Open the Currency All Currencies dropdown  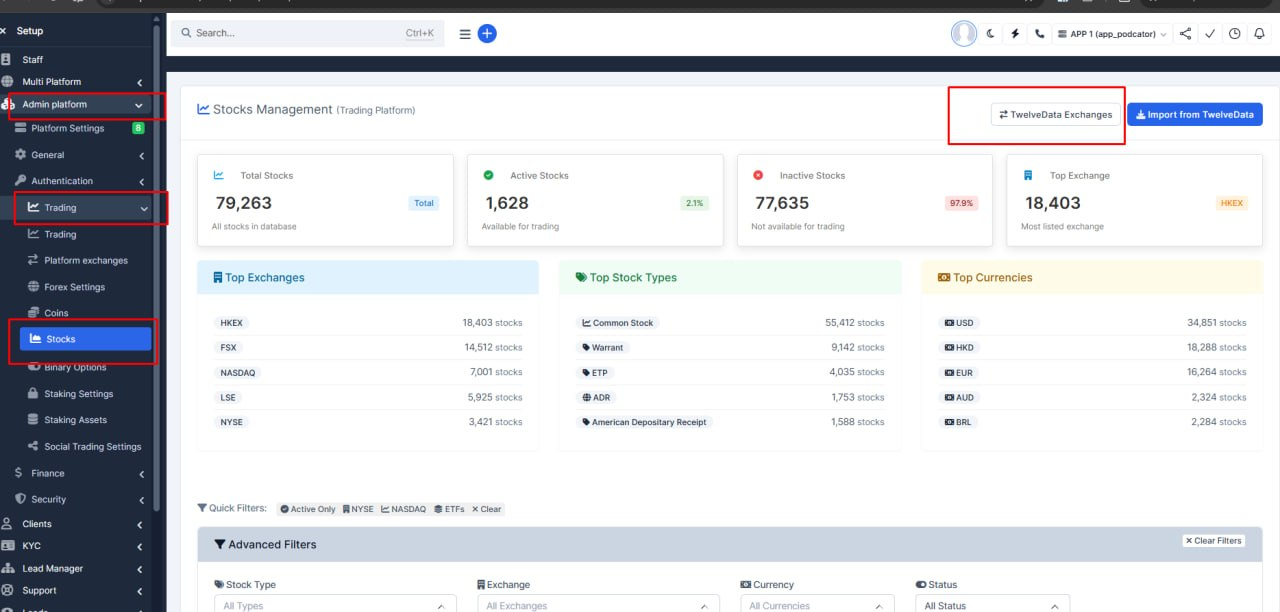click(817, 604)
